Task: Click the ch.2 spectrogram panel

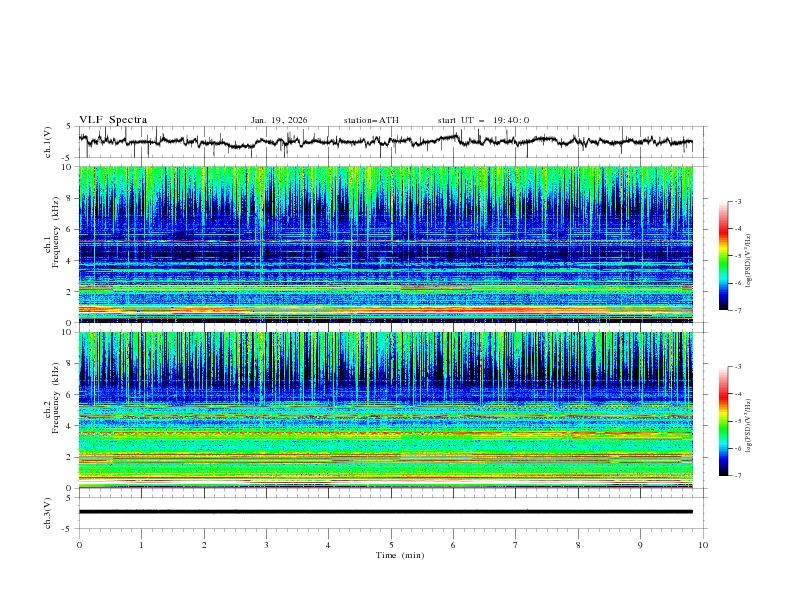Action: pyautogui.click(x=385, y=410)
